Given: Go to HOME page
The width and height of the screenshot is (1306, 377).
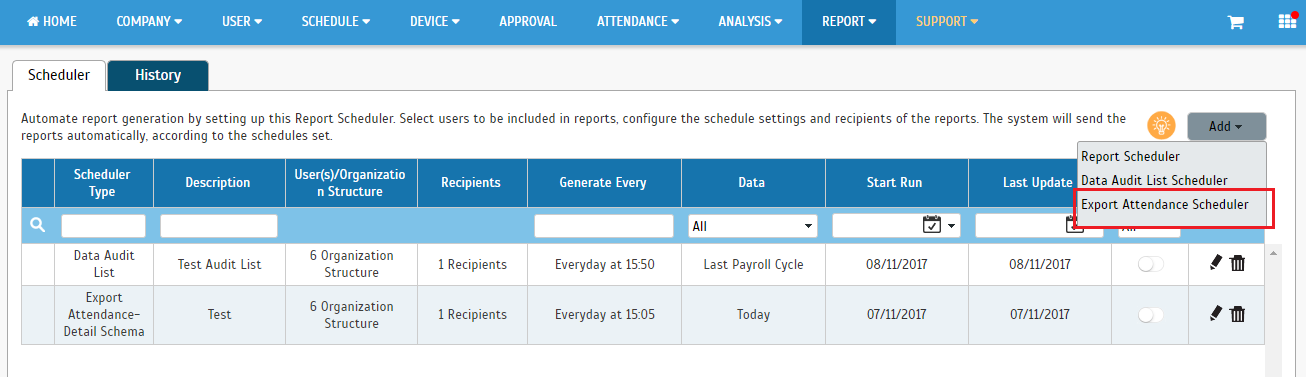Looking at the screenshot, I should point(51,21).
